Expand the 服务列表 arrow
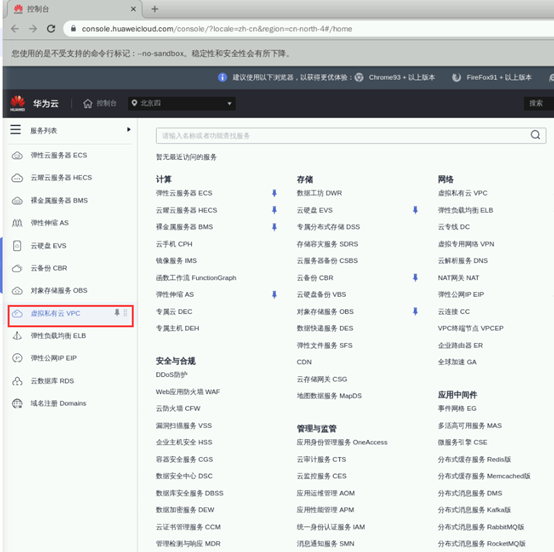Image resolution: width=554 pixels, height=552 pixels. tap(129, 129)
